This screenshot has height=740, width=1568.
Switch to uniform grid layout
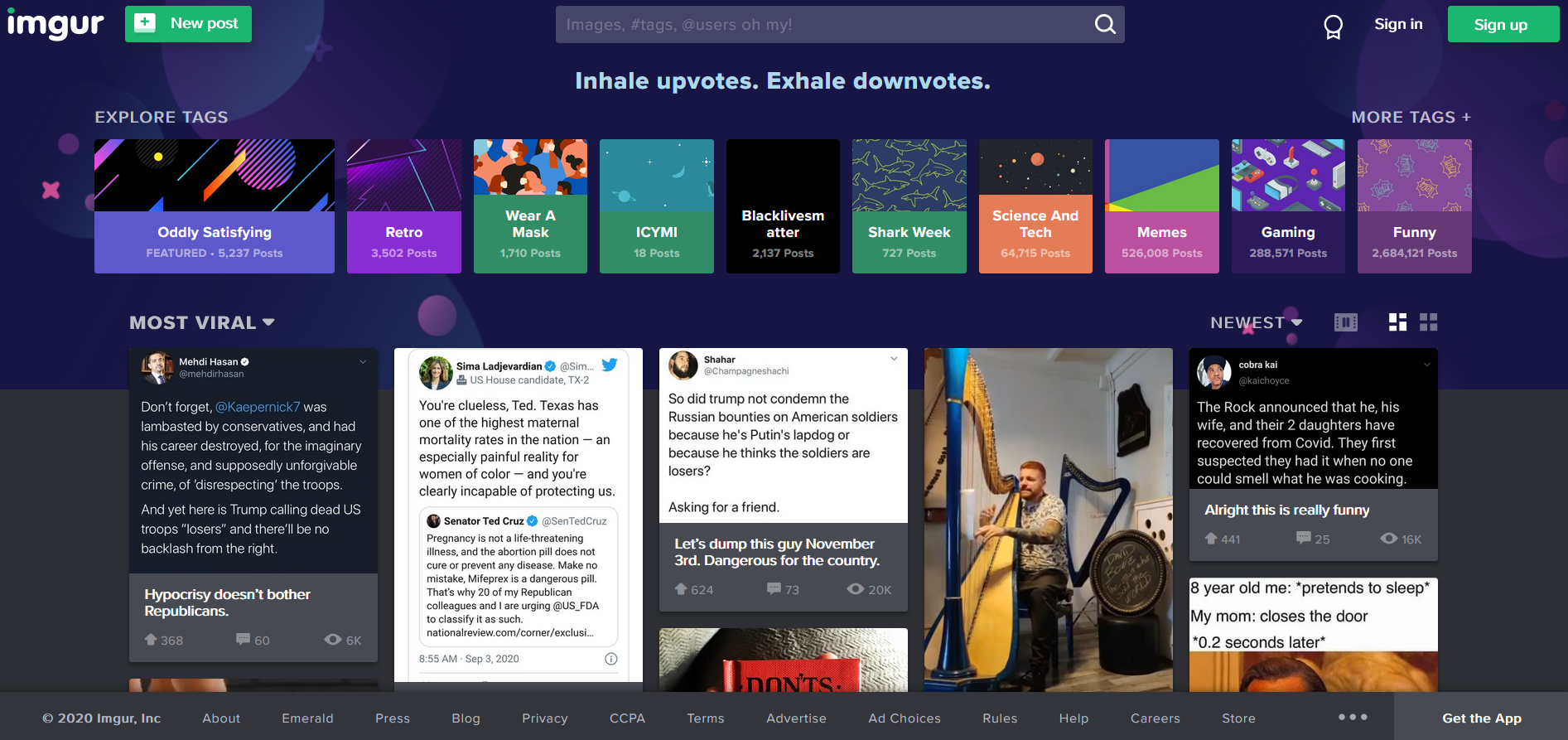(1429, 322)
